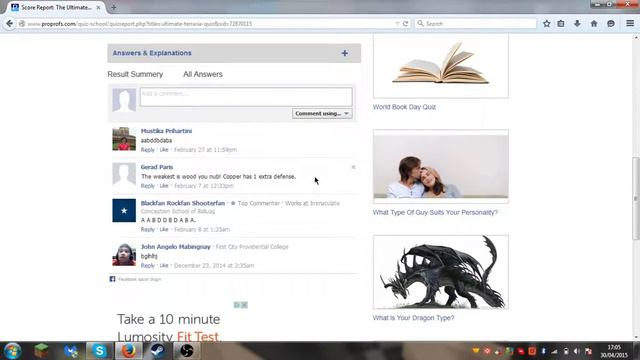Click Blackfan Rockfan Shooterfan's star avatar
The image size is (640, 360).
(x=124, y=211)
